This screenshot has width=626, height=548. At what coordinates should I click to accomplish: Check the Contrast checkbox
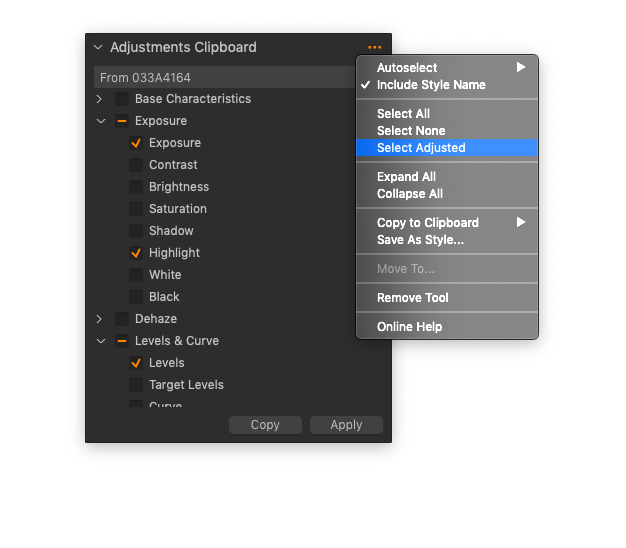point(136,165)
